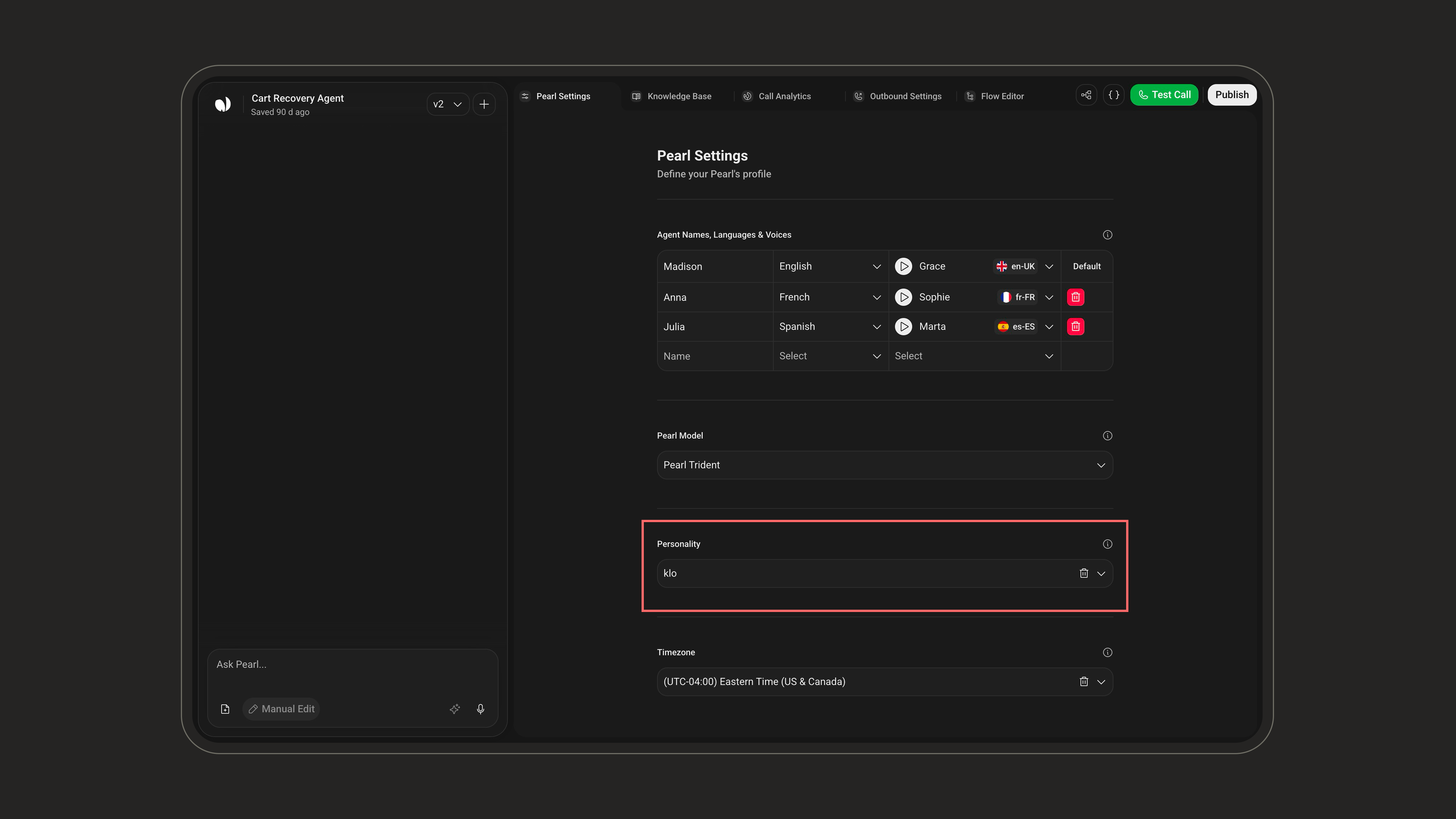Delete the Anna French agent row
The width and height of the screenshot is (1456, 819).
click(x=1076, y=297)
